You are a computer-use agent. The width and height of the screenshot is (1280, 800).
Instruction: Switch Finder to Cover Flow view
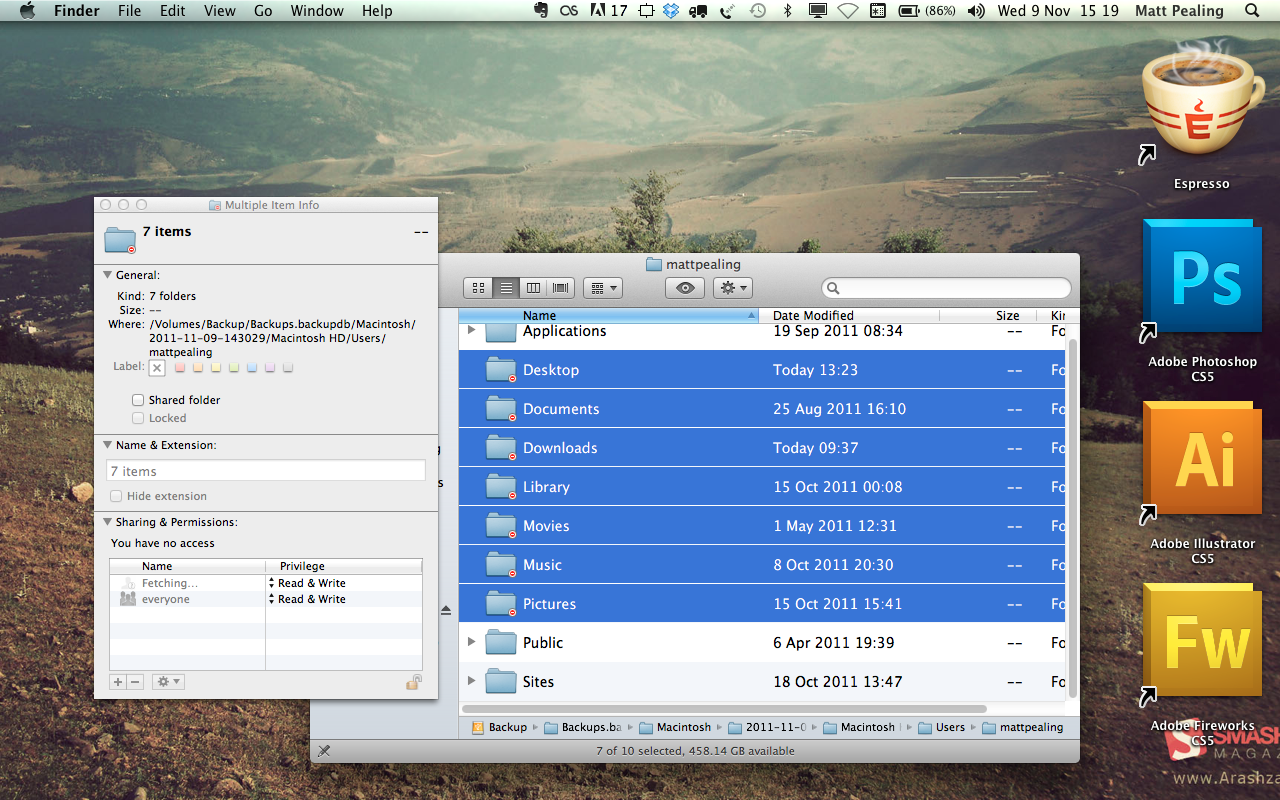pyautogui.click(x=561, y=288)
